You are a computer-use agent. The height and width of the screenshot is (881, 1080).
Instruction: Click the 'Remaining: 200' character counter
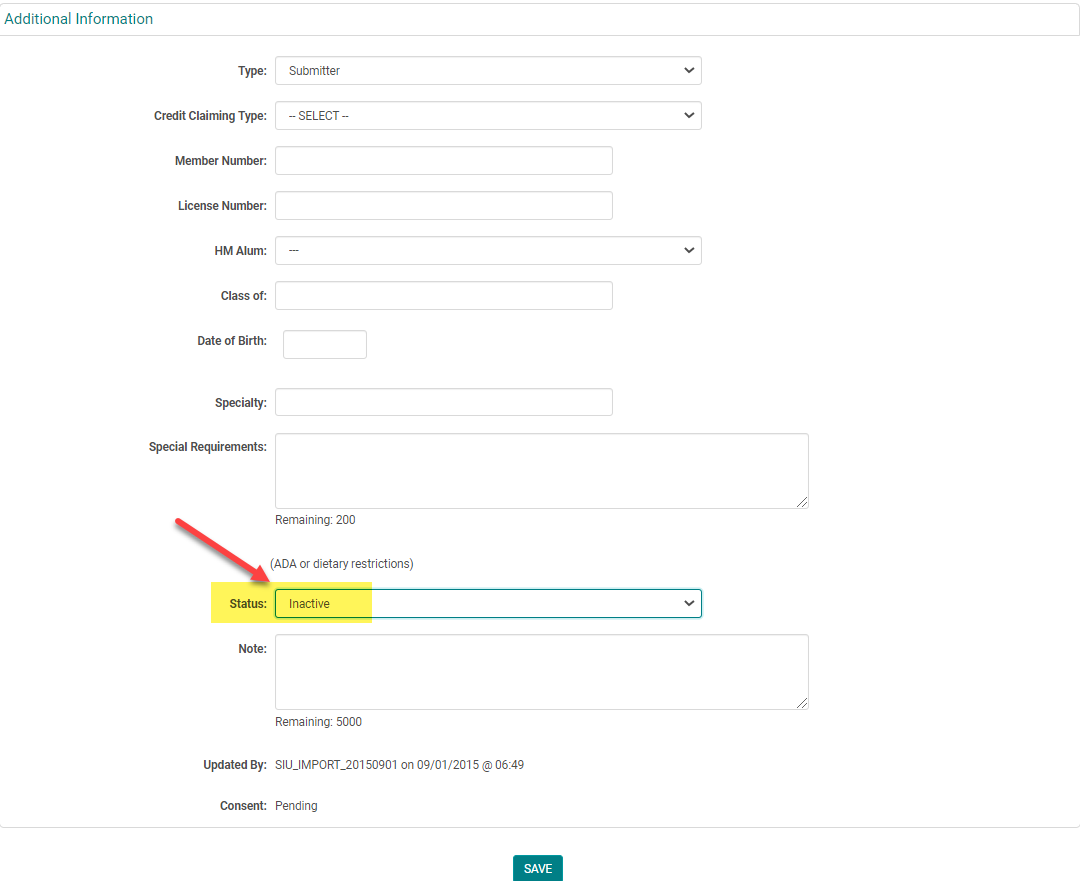tap(315, 520)
